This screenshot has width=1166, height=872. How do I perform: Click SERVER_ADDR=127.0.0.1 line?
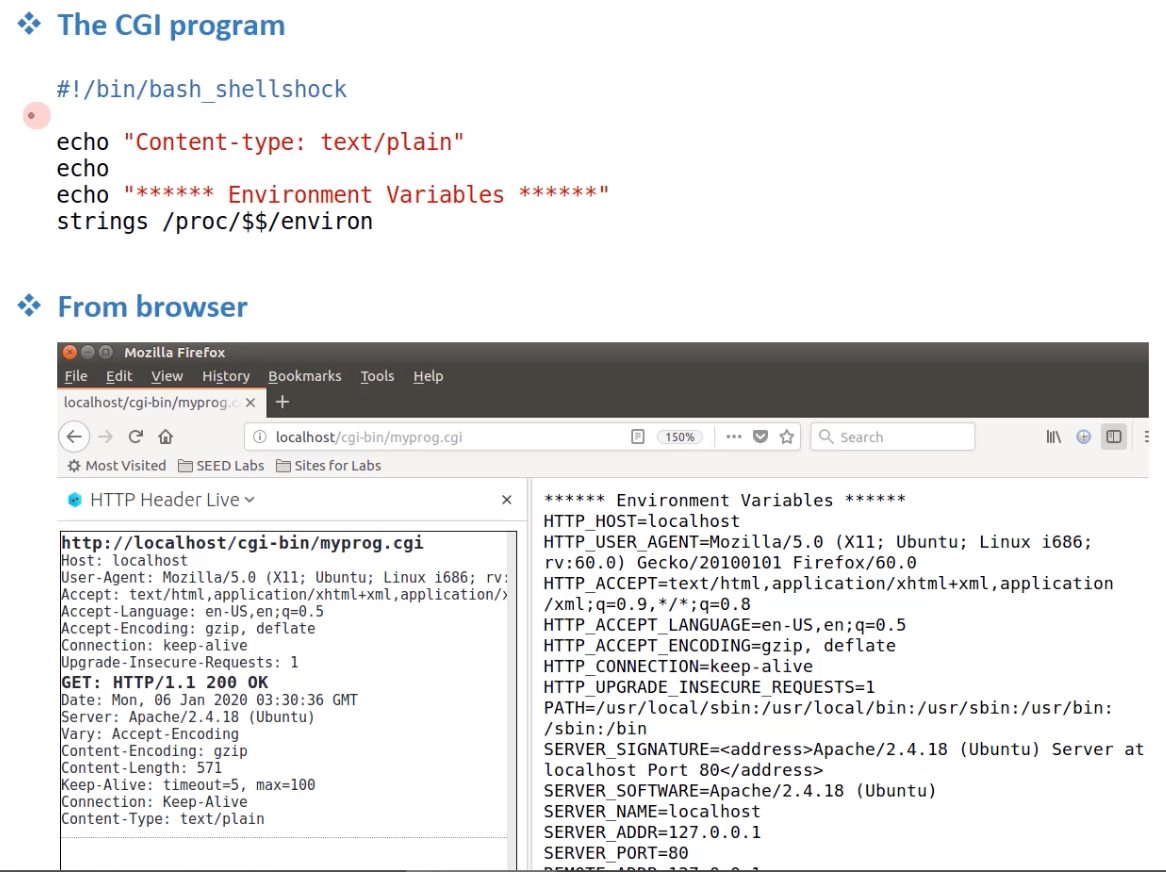click(652, 832)
